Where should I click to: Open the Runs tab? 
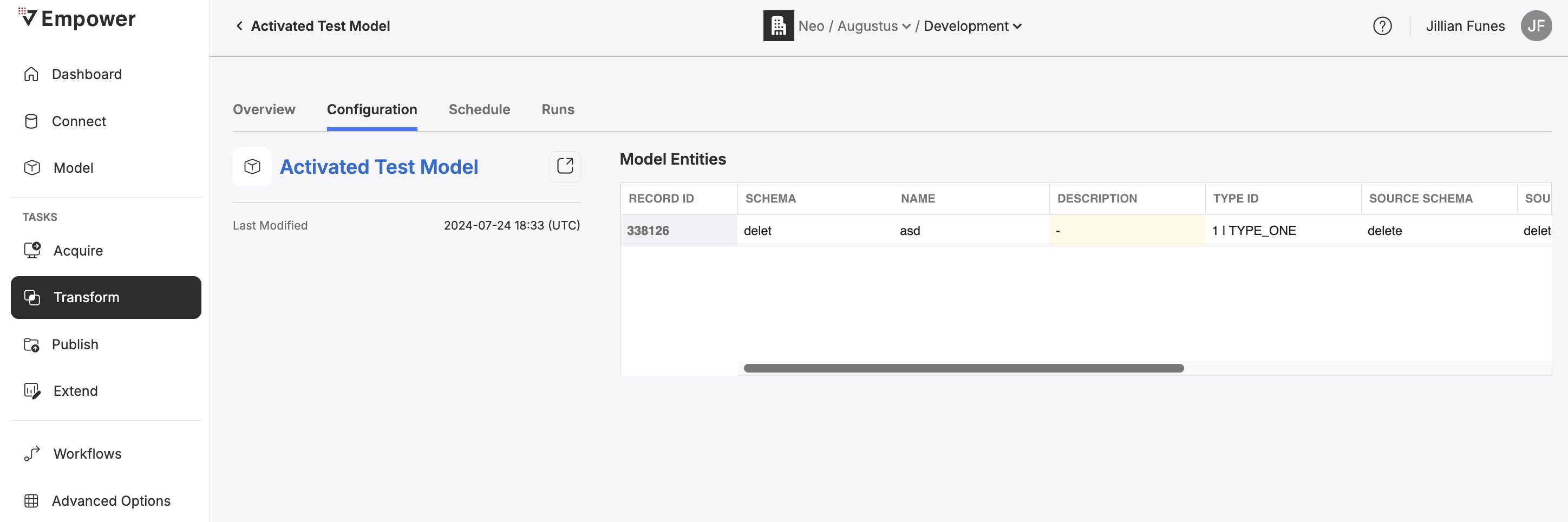558,109
